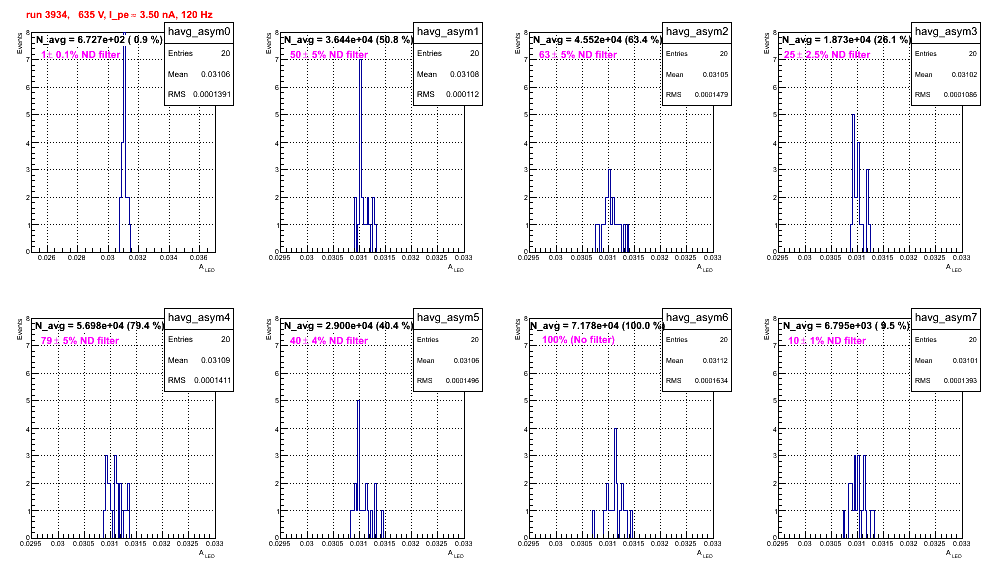Click the N_avg = 4.552e+04 label
The width and height of the screenshot is (996, 572).
pyautogui.click(x=596, y=40)
